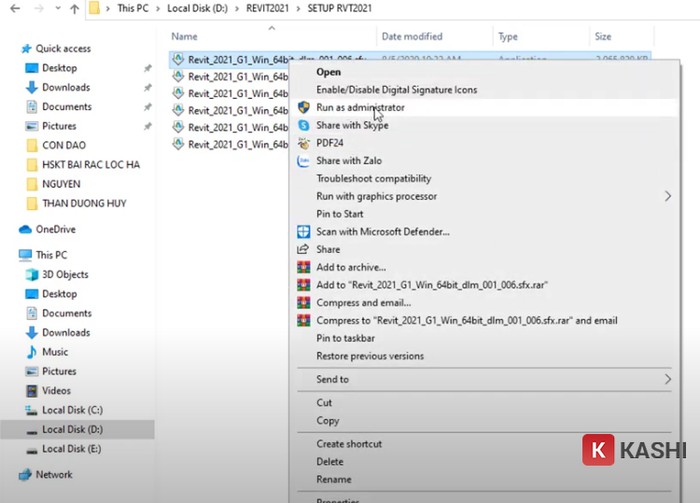Click the pin icon beside Desktop
This screenshot has height=503, width=700.
point(147,68)
